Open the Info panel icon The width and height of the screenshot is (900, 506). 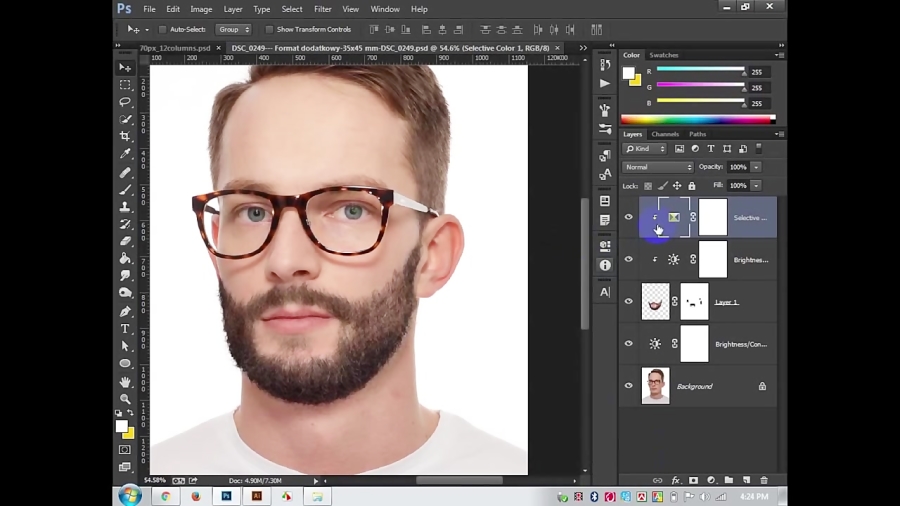click(x=605, y=266)
